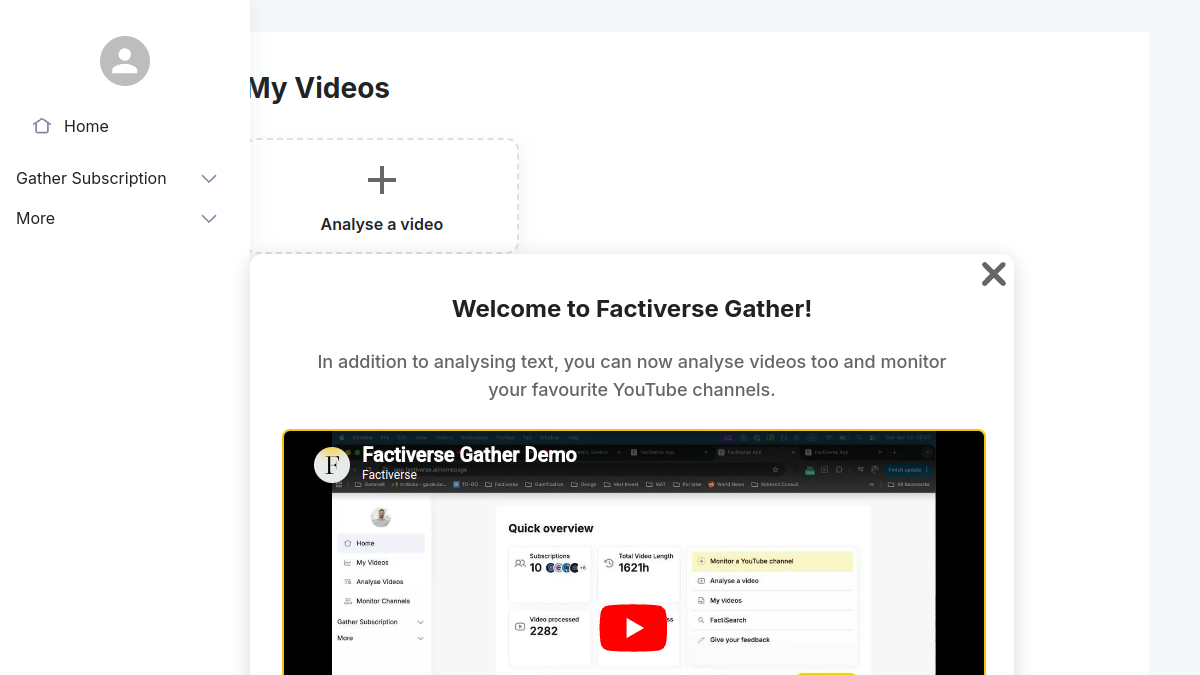The width and height of the screenshot is (1200, 675).
Task: Click the Home house icon
Action: [x=42, y=126]
